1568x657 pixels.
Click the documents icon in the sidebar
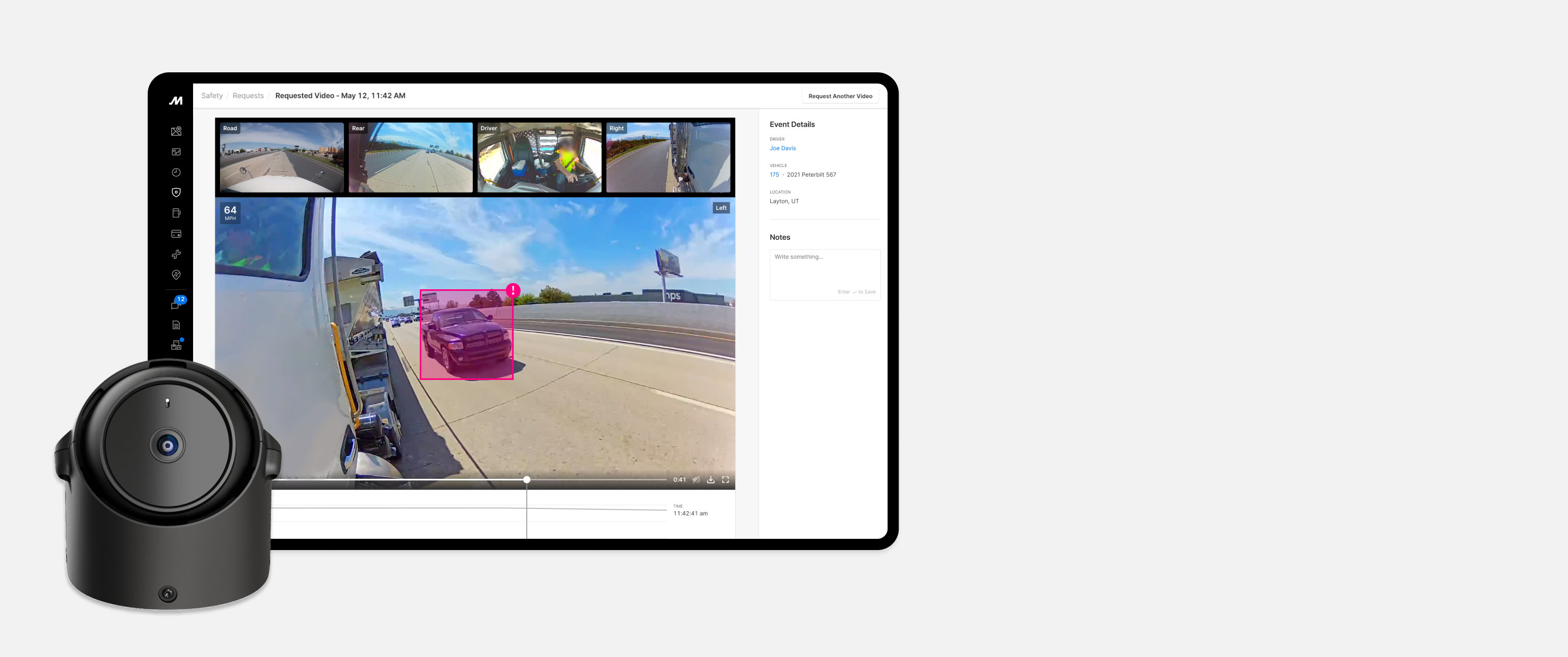pyautogui.click(x=176, y=324)
